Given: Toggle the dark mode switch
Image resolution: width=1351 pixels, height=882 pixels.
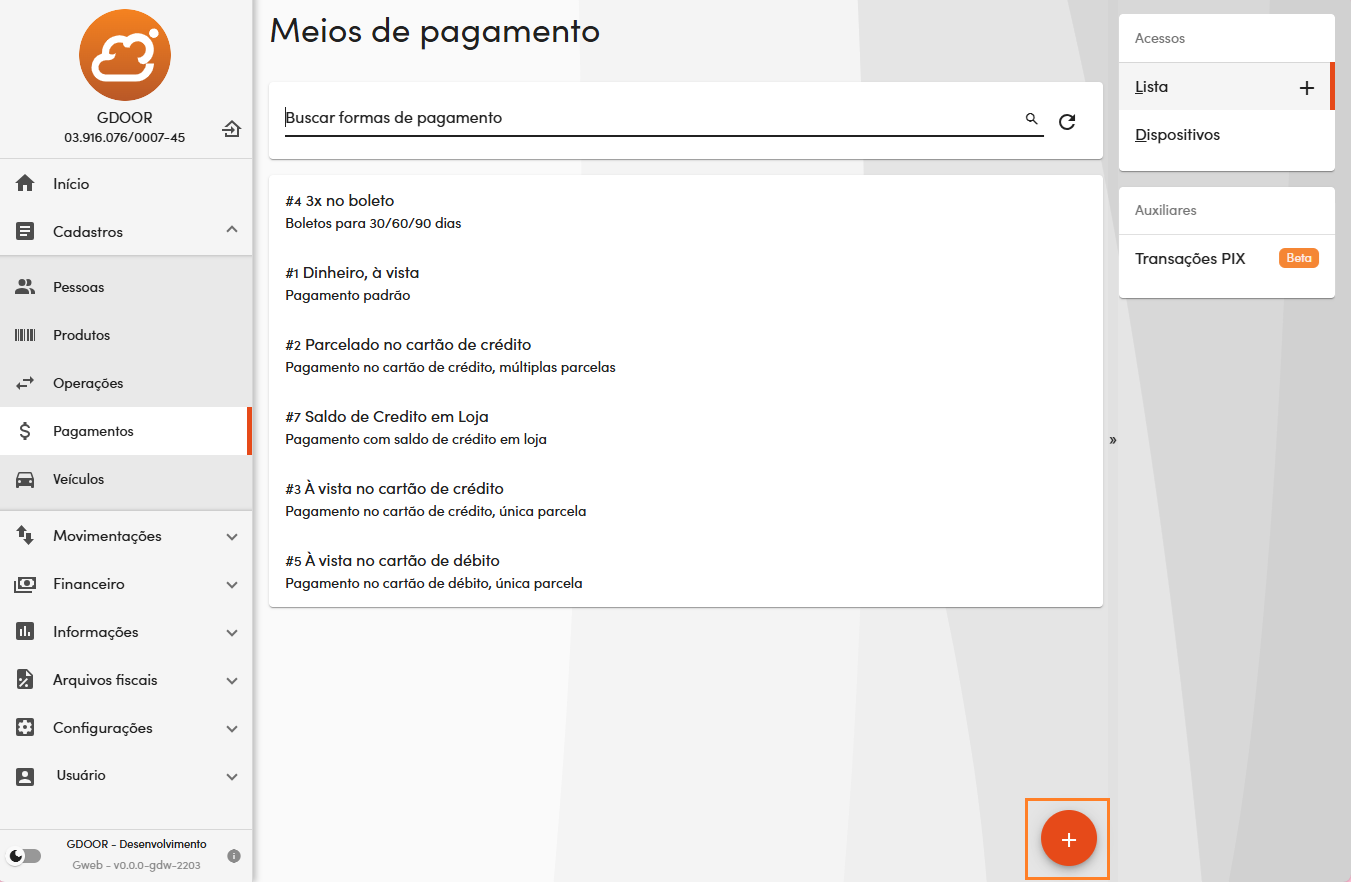Looking at the screenshot, I should (x=25, y=856).
